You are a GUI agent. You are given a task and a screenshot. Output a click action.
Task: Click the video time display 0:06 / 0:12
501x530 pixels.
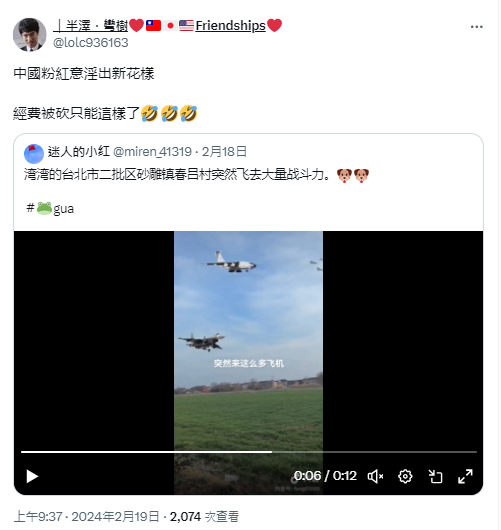tap(325, 476)
